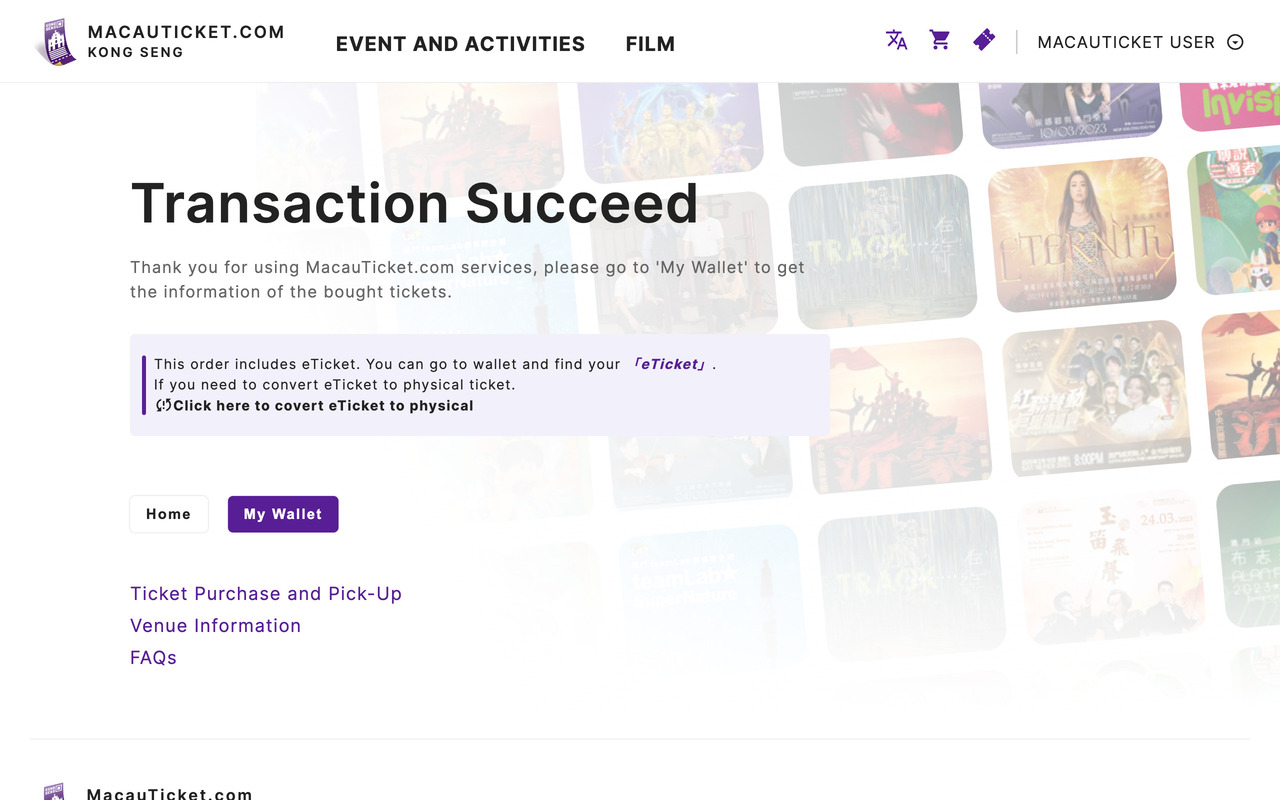This screenshot has width=1280, height=800.
Task: Expand the MACAUTICKET USER account dropdown
Action: coord(1141,42)
